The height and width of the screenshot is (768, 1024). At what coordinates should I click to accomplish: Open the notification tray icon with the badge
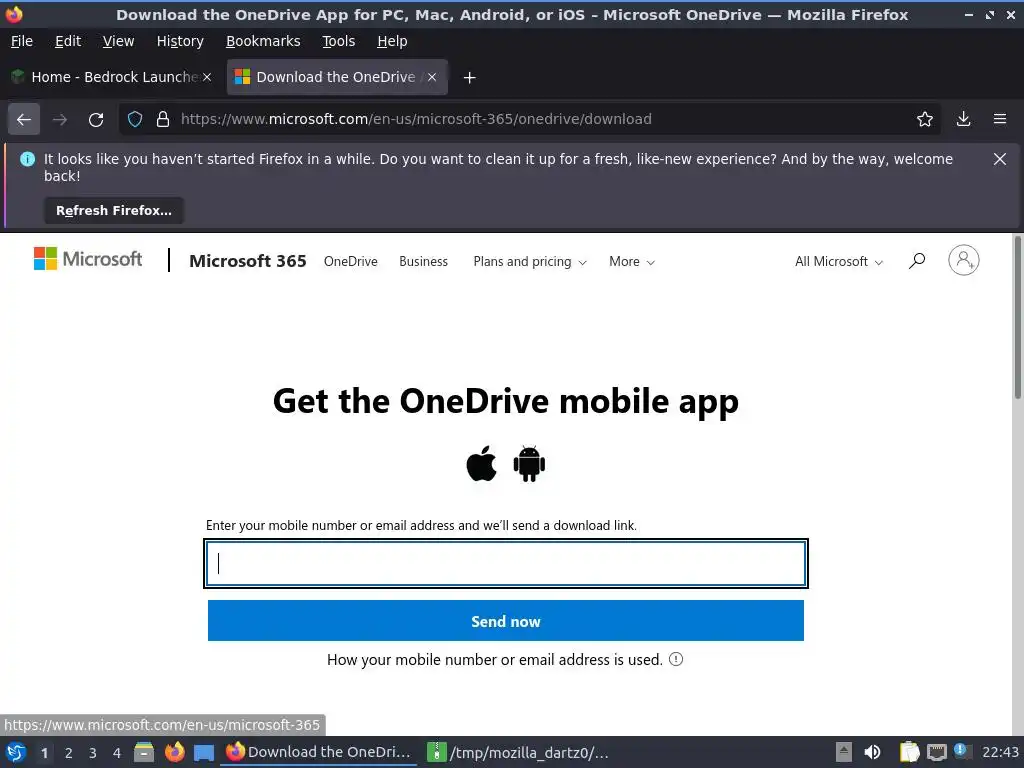pyautogui.click(x=963, y=751)
